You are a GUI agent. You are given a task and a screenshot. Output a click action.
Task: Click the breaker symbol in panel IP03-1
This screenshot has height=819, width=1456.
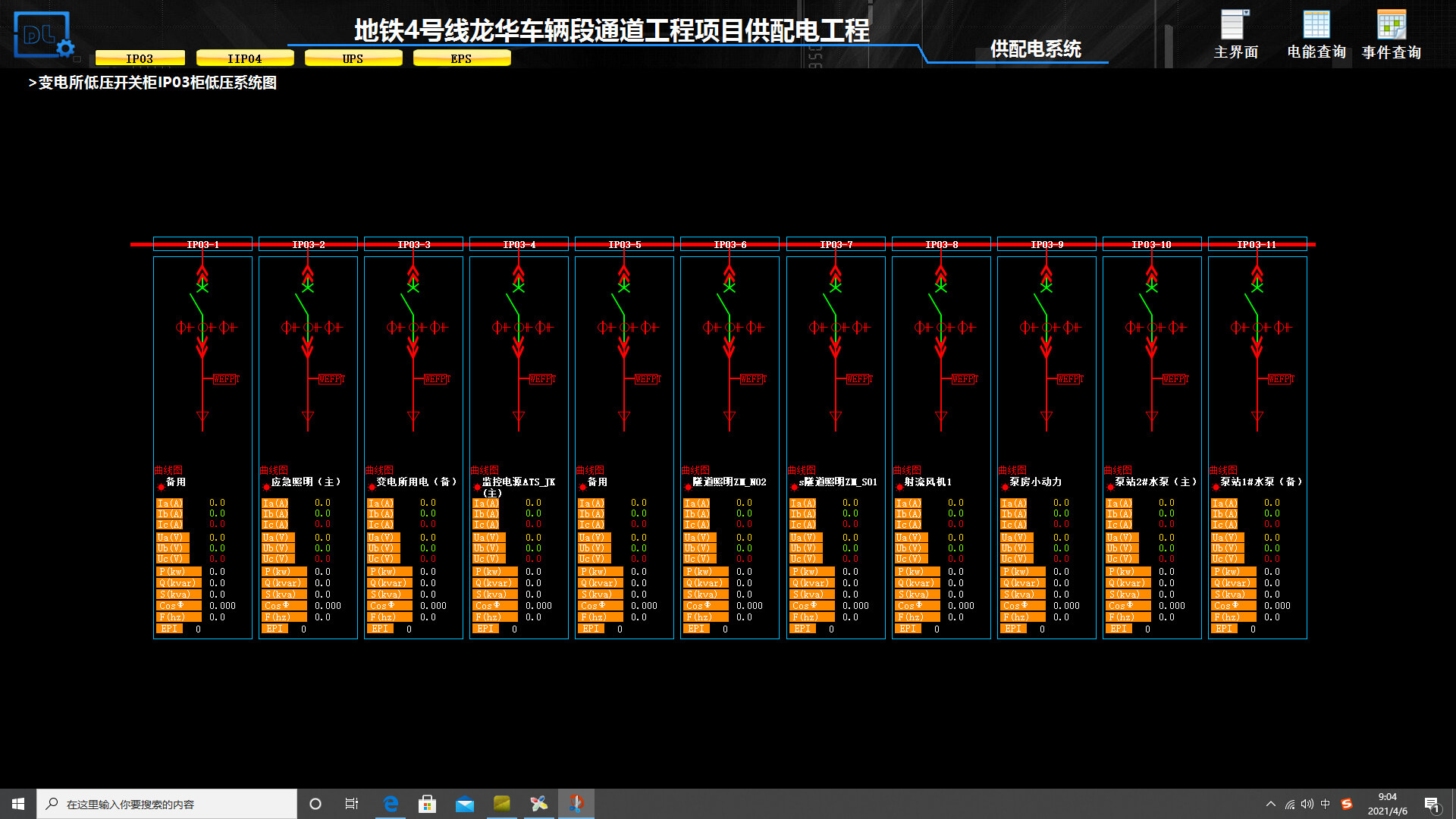[x=197, y=303]
